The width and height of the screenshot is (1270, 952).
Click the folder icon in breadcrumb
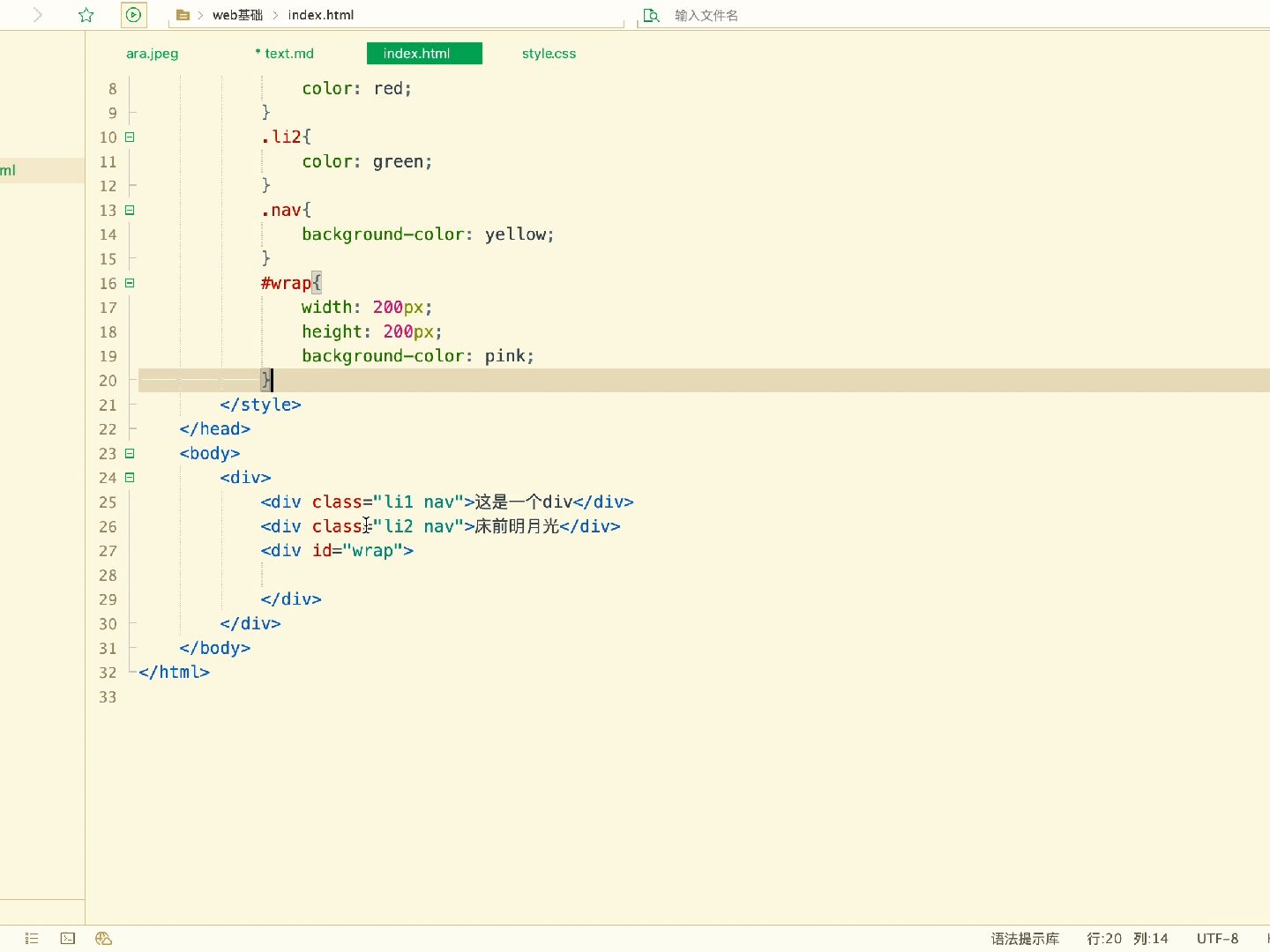[183, 15]
